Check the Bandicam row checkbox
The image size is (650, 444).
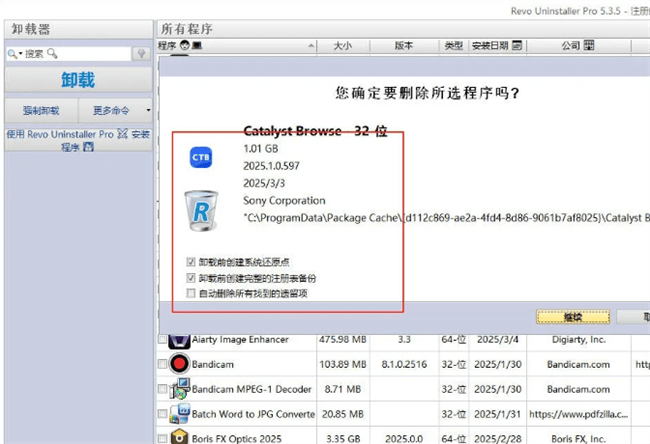tap(162, 364)
